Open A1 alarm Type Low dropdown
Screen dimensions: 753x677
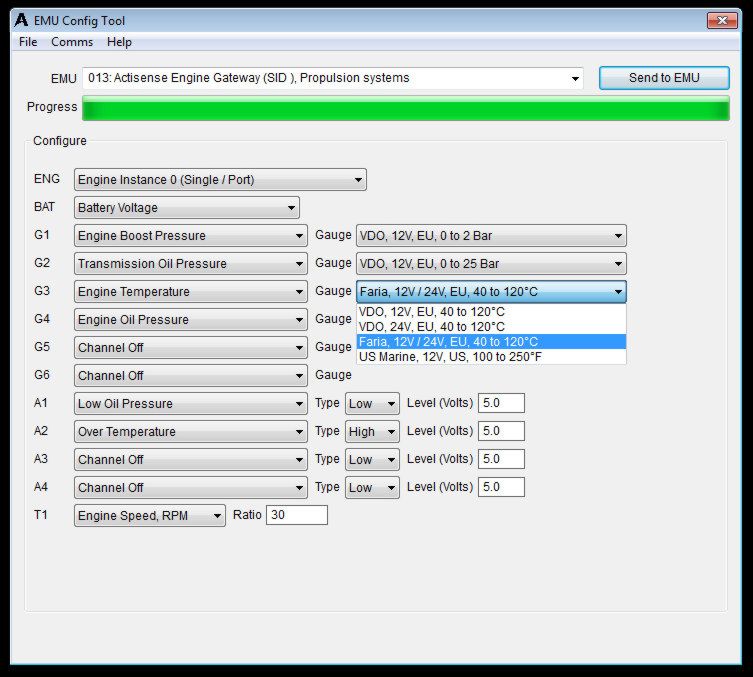372,404
